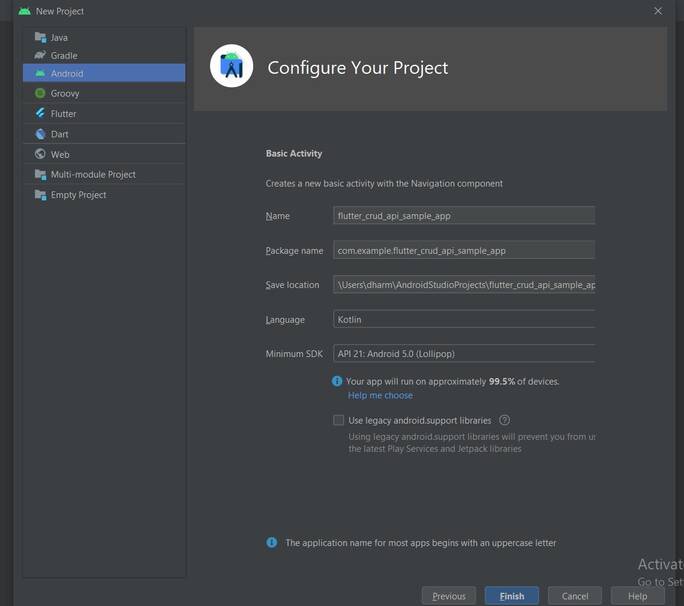Open the Language dropdown showing Kotlin
Viewport: 684px width, 606px height.
click(463, 319)
